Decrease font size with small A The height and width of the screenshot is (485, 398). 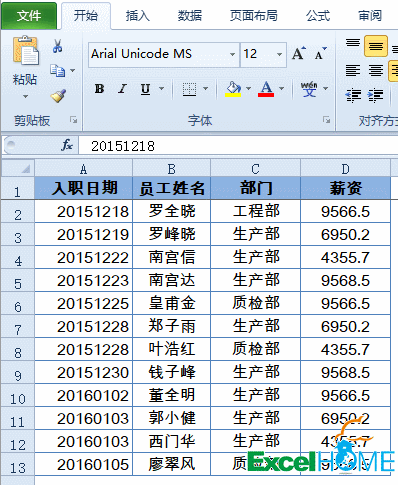pos(321,53)
